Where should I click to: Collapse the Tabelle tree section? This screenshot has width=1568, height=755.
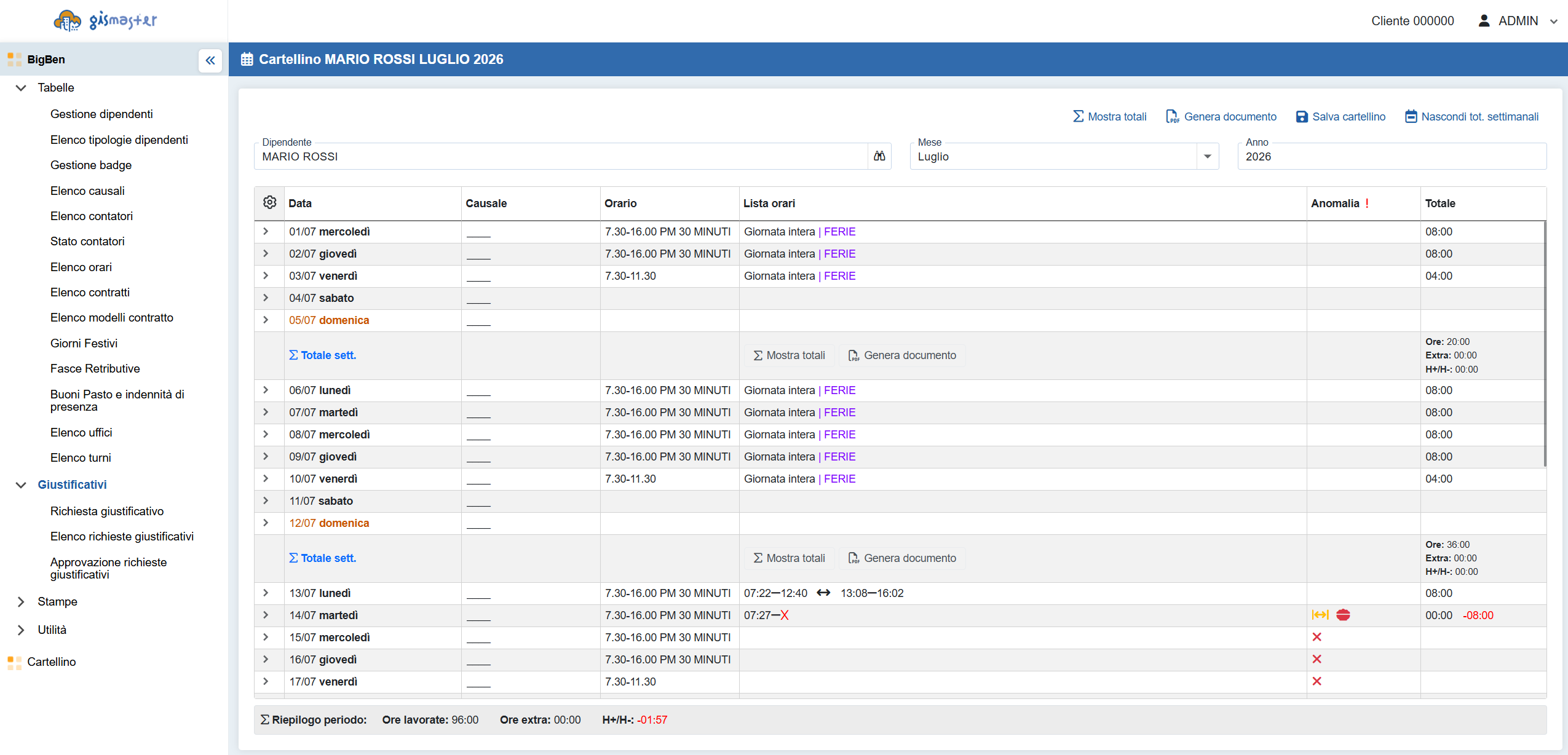(21, 88)
